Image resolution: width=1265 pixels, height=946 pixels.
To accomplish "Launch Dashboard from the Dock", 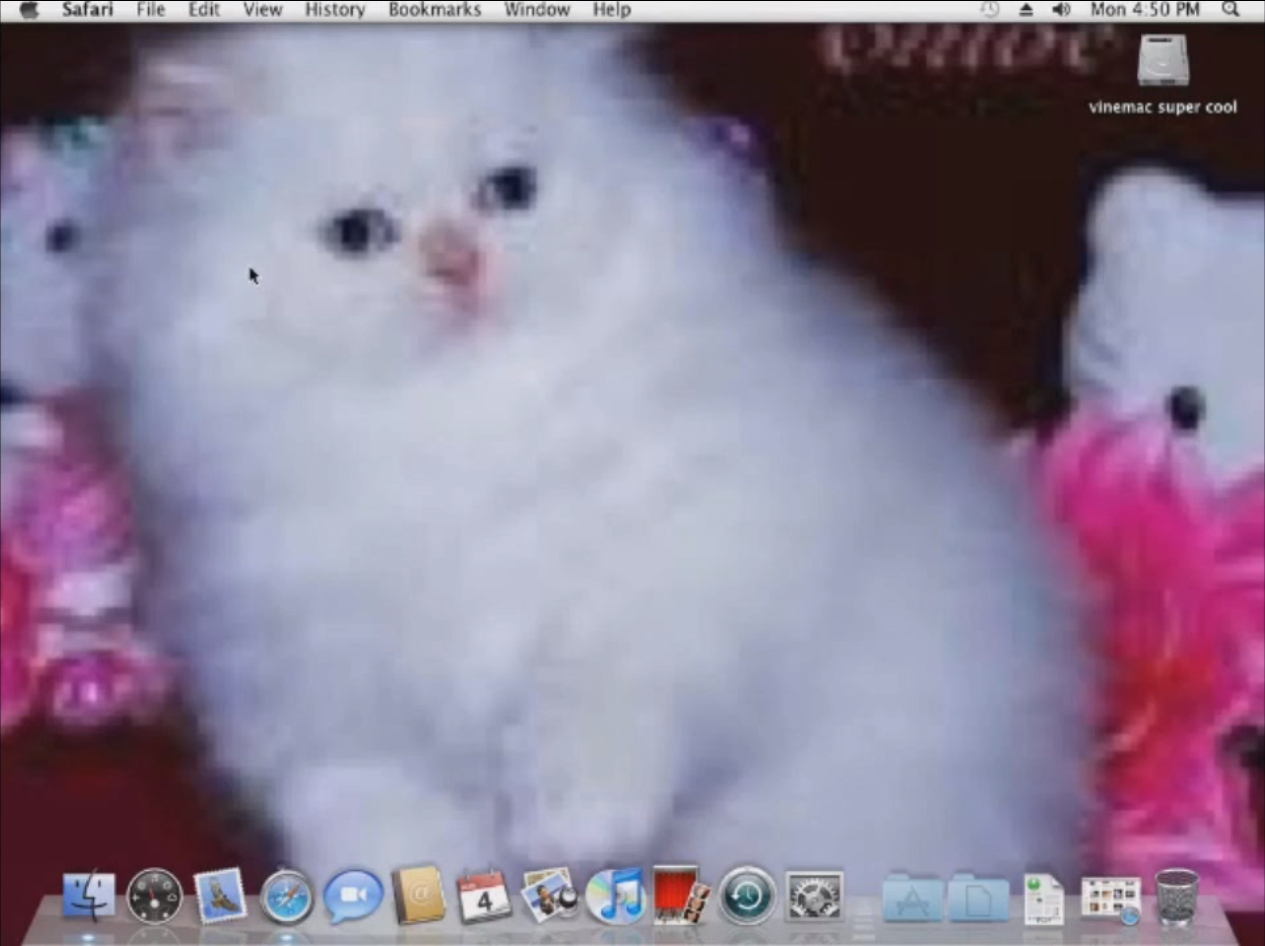I will pyautogui.click(x=155, y=895).
